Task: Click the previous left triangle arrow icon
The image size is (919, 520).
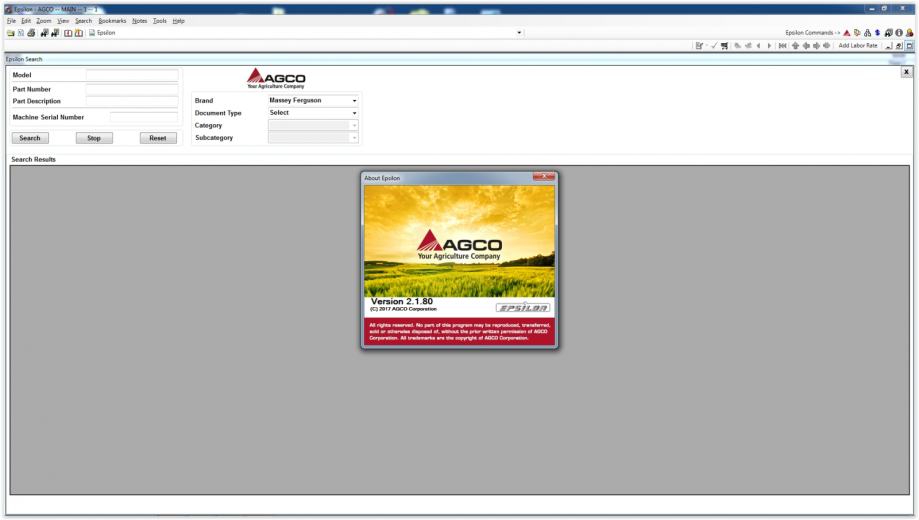Action: coord(758,46)
